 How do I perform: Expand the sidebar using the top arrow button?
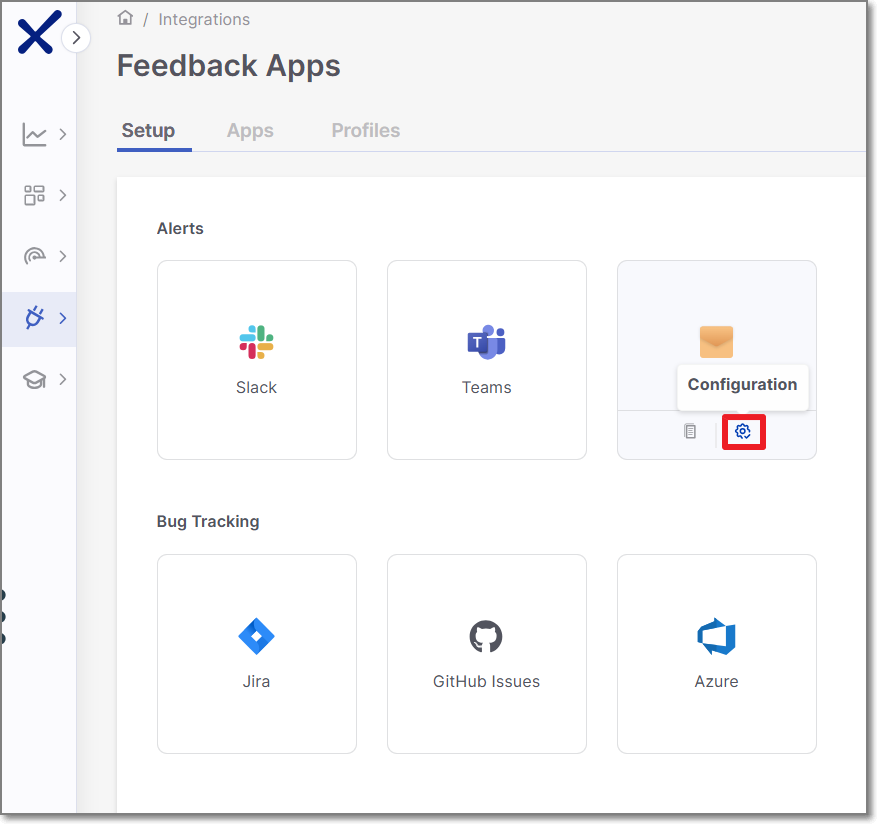tap(76, 38)
